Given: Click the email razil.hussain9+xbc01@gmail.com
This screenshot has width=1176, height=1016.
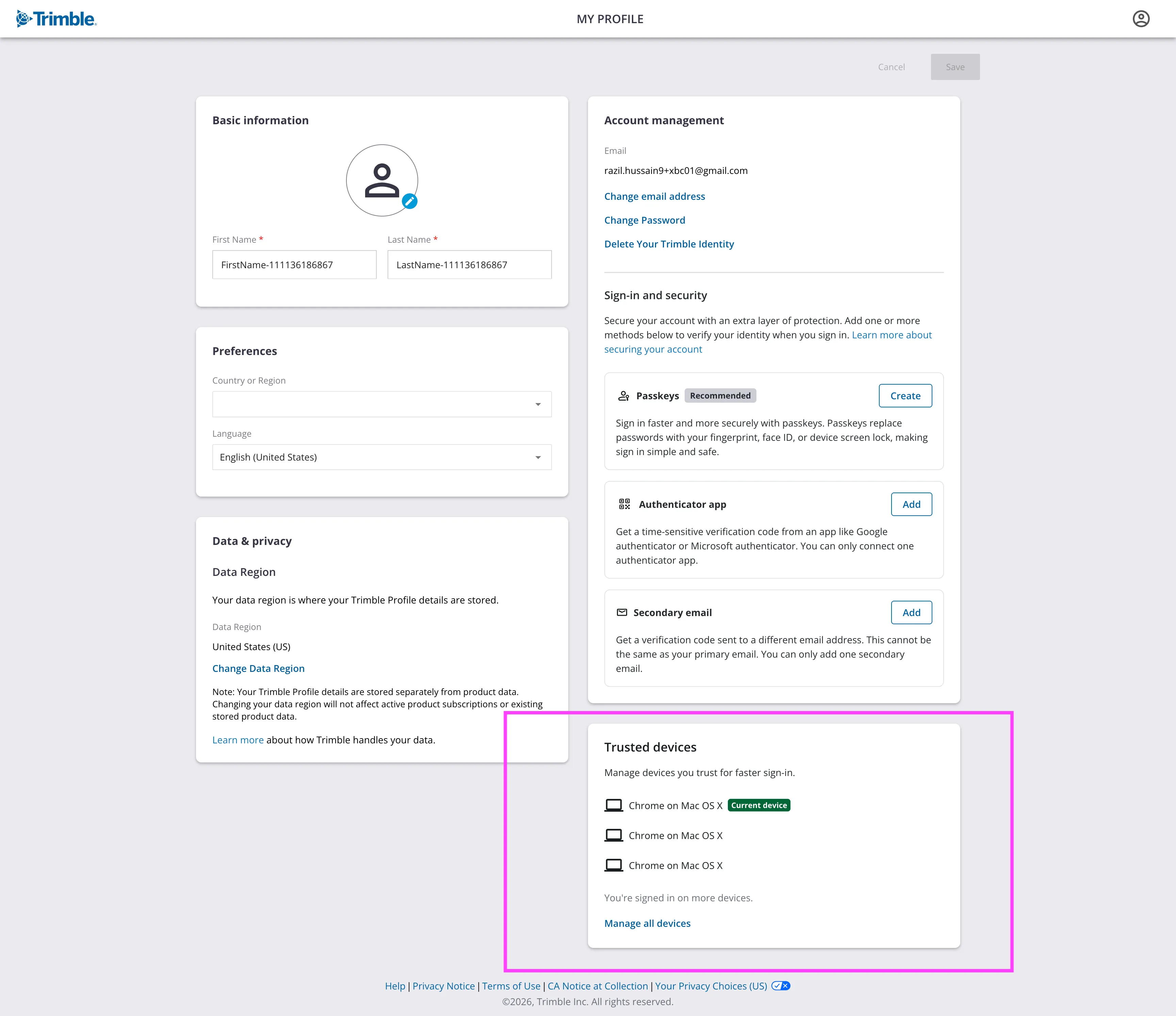Looking at the screenshot, I should 676,171.
